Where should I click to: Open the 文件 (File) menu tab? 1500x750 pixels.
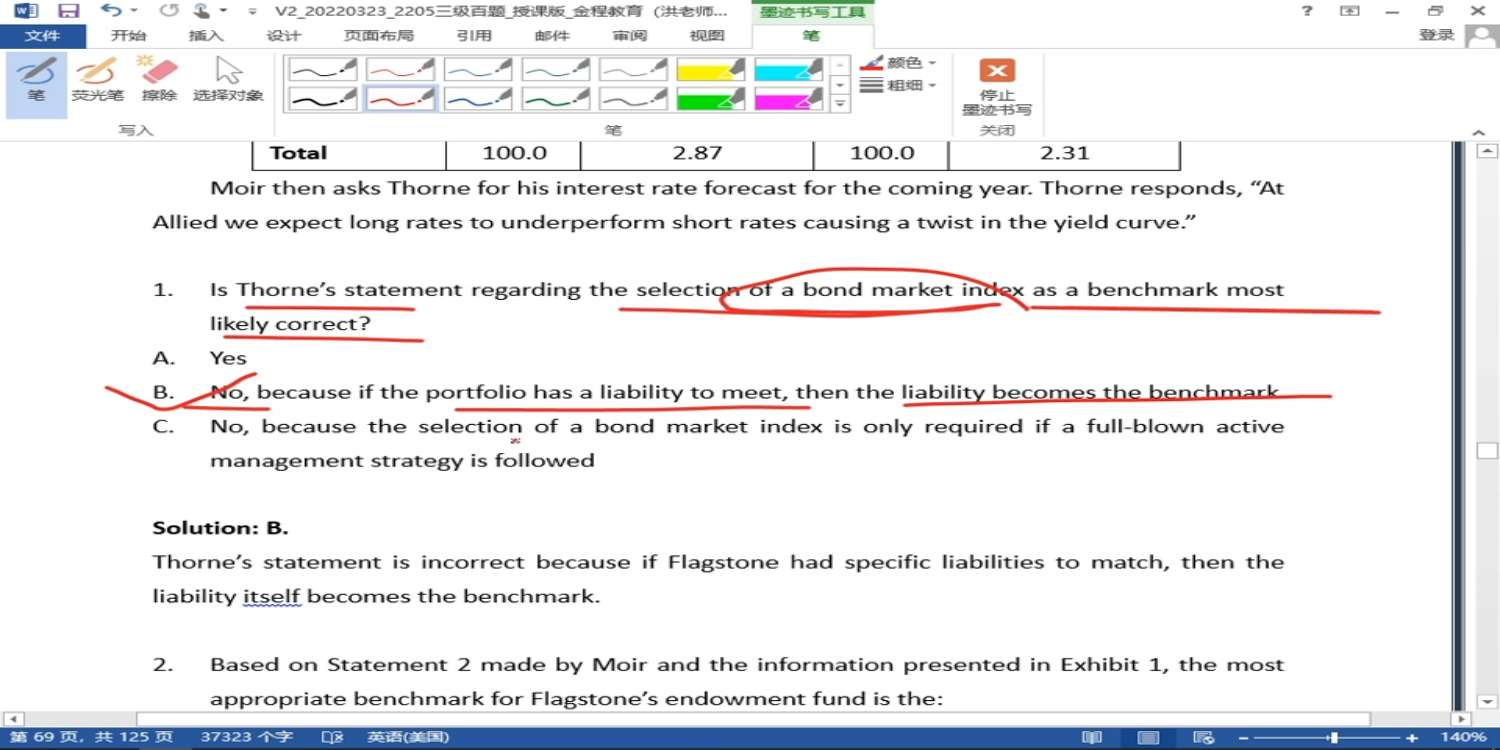point(42,36)
